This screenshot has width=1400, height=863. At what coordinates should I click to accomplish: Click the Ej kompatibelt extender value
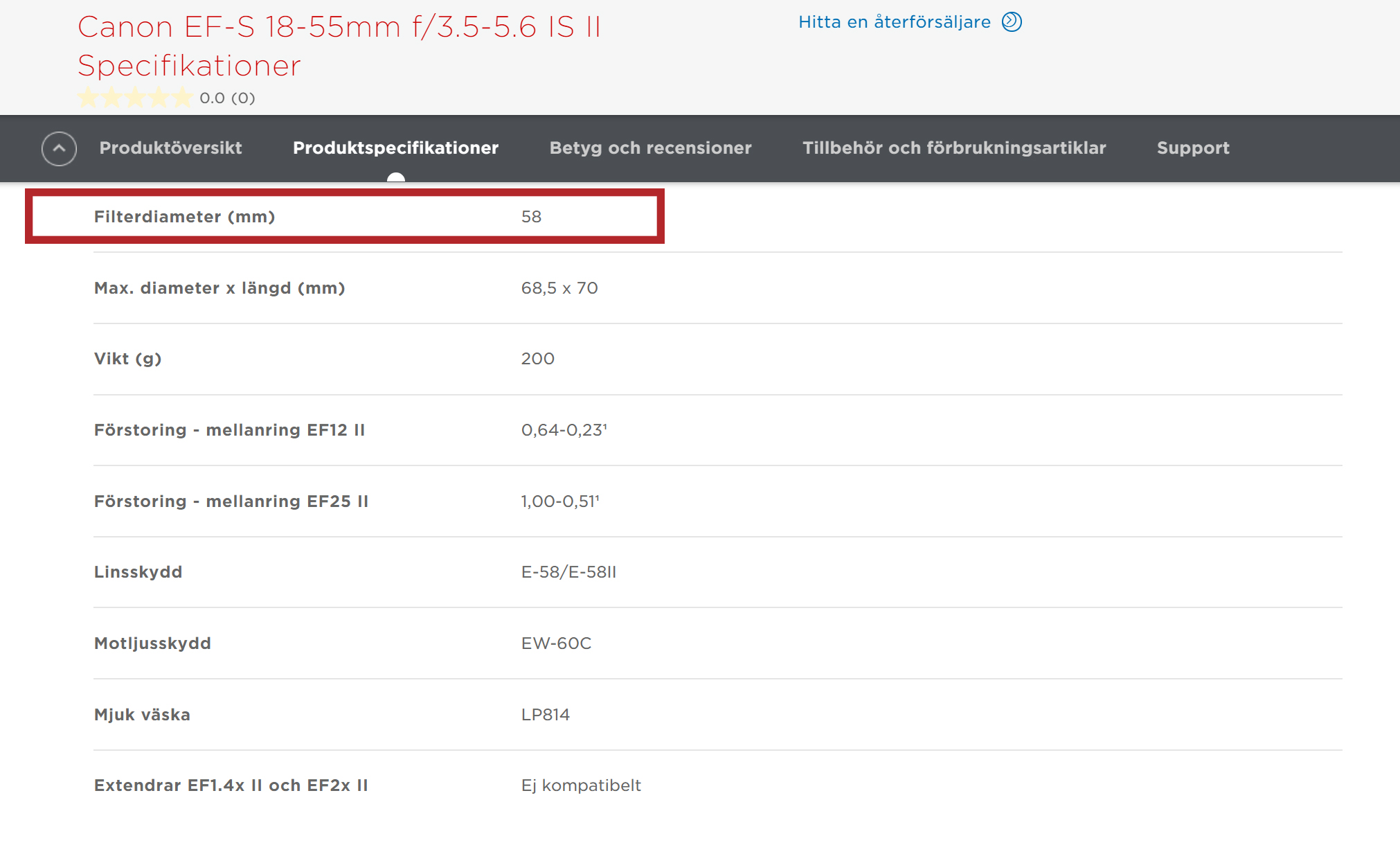click(x=580, y=785)
